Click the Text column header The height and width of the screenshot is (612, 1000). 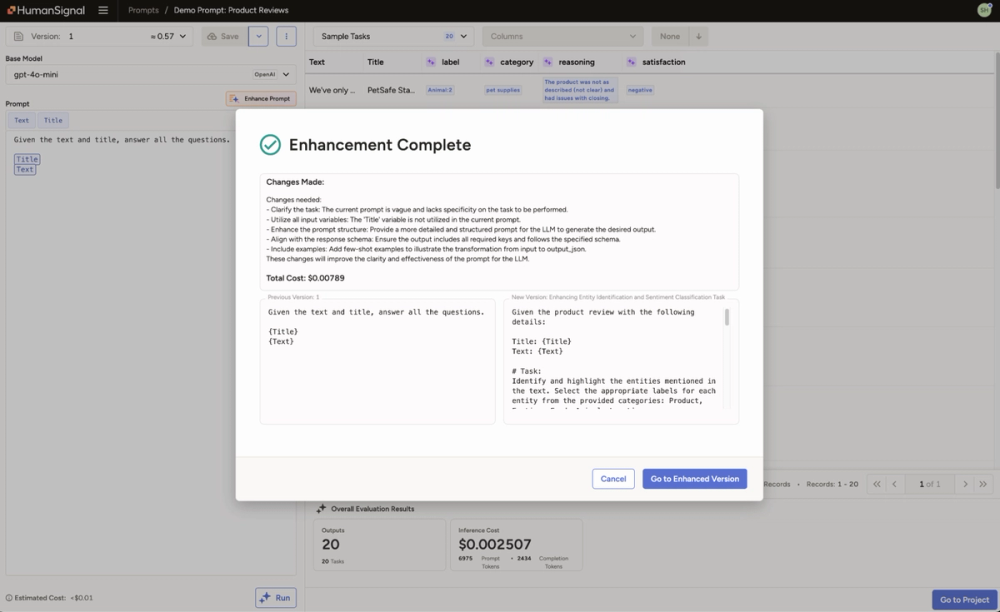[x=316, y=62]
